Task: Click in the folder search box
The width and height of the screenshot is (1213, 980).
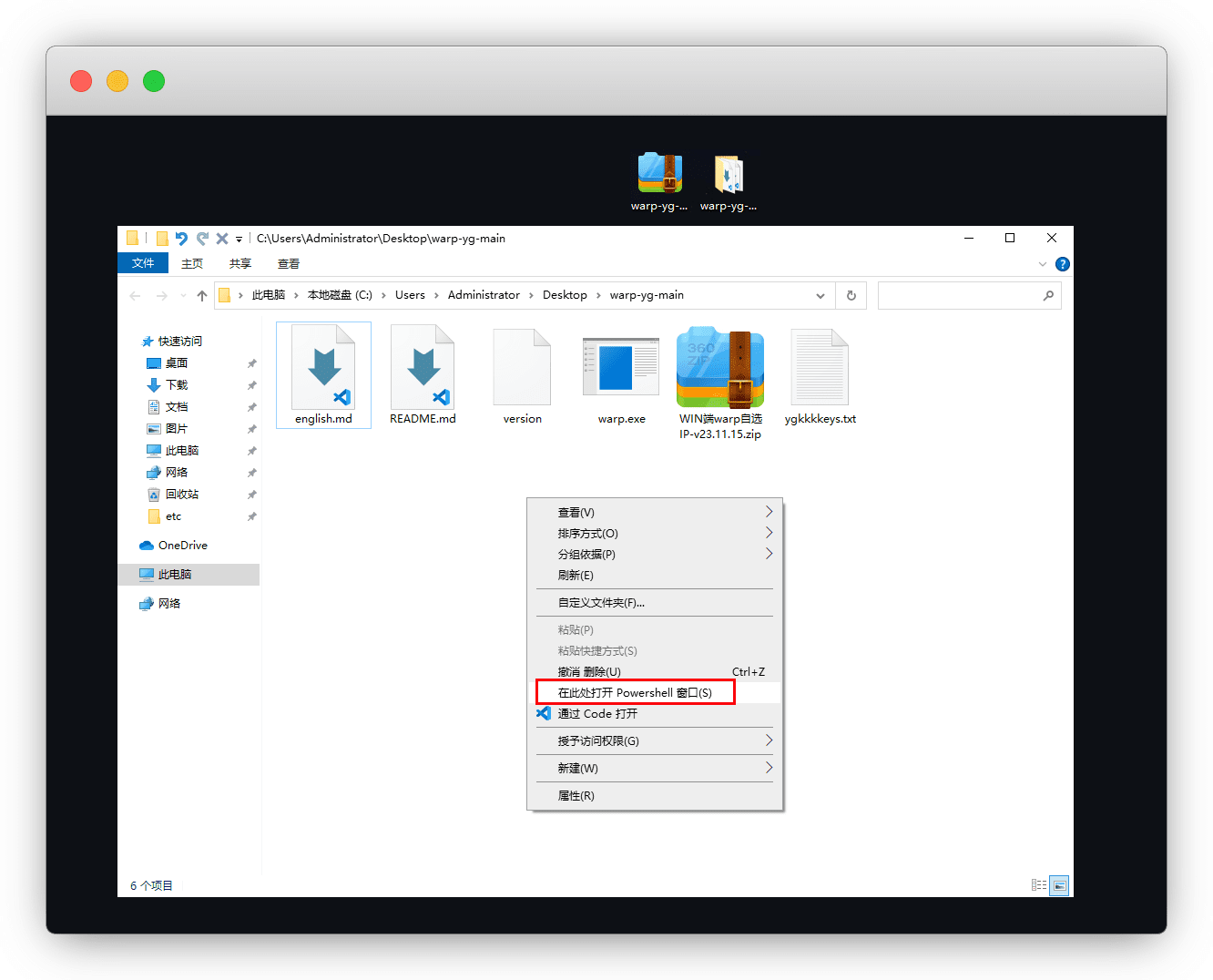Action: pos(961,295)
